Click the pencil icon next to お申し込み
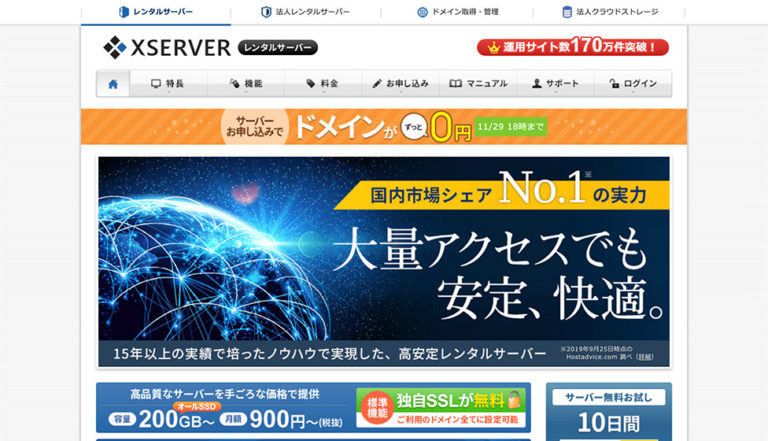Image resolution: width=768 pixels, height=441 pixels. (377, 83)
